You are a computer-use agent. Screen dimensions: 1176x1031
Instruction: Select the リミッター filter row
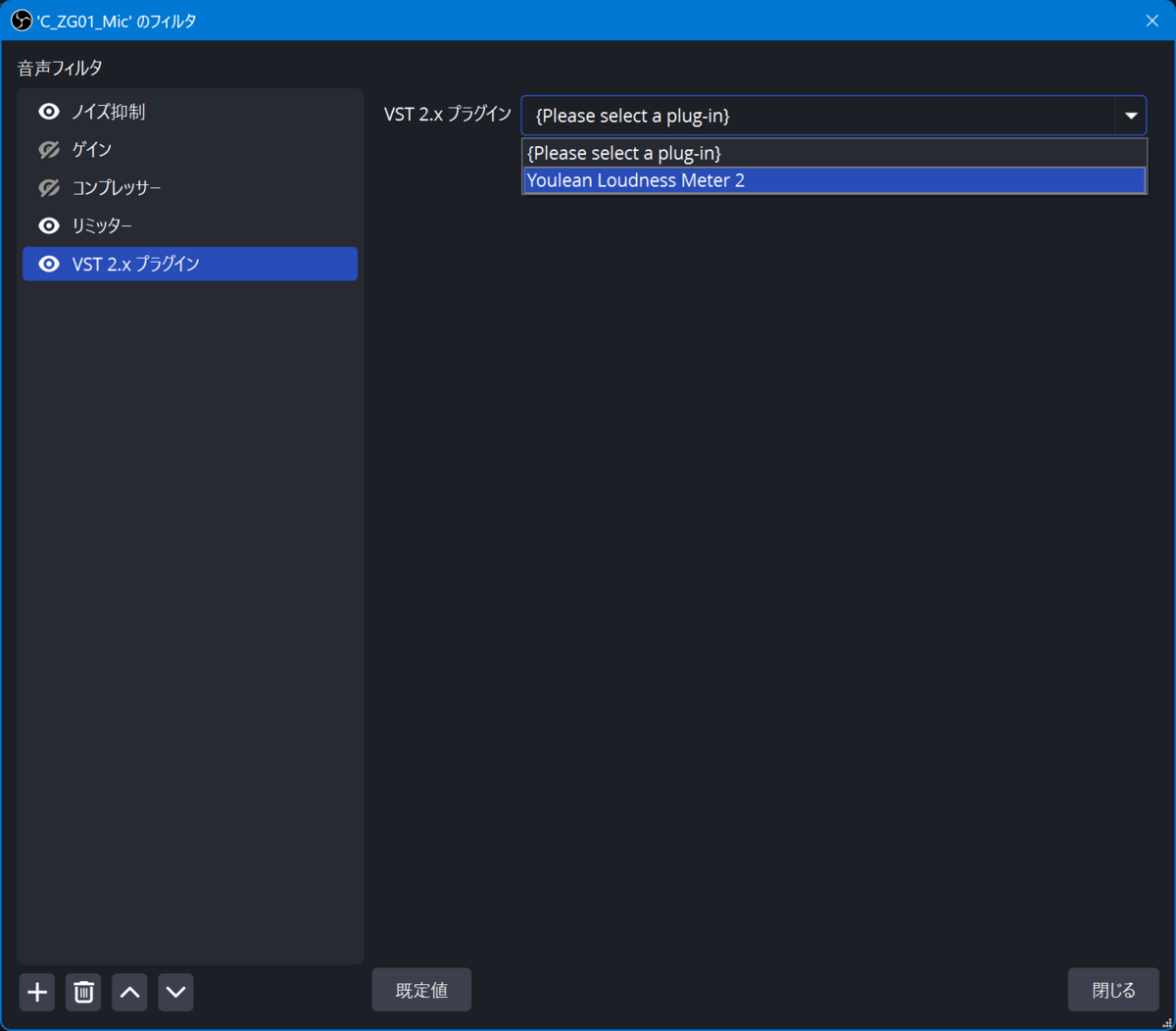[x=190, y=225]
